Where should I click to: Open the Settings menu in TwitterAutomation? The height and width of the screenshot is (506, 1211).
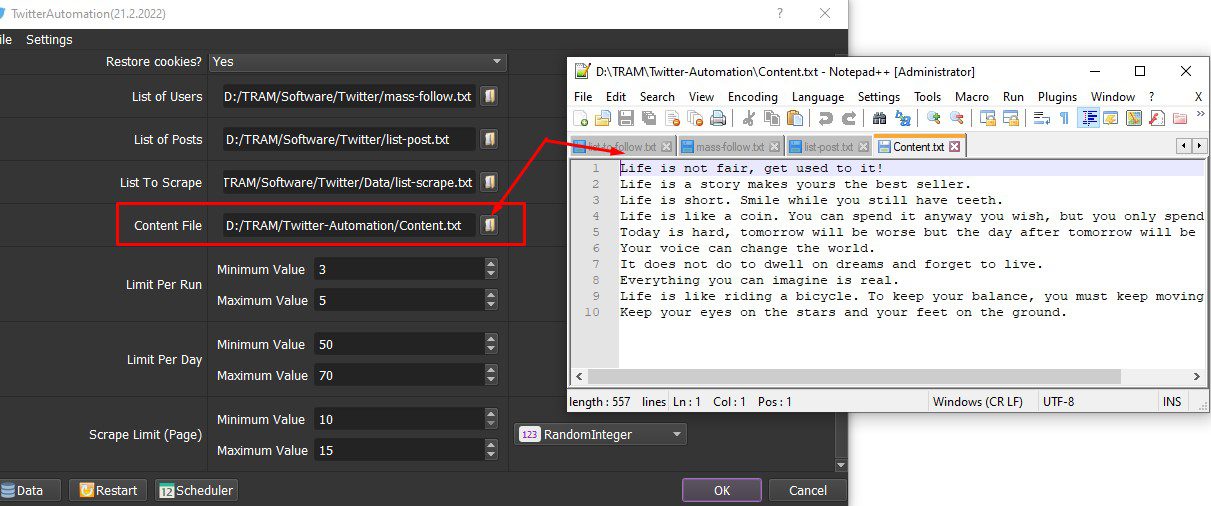click(x=49, y=39)
